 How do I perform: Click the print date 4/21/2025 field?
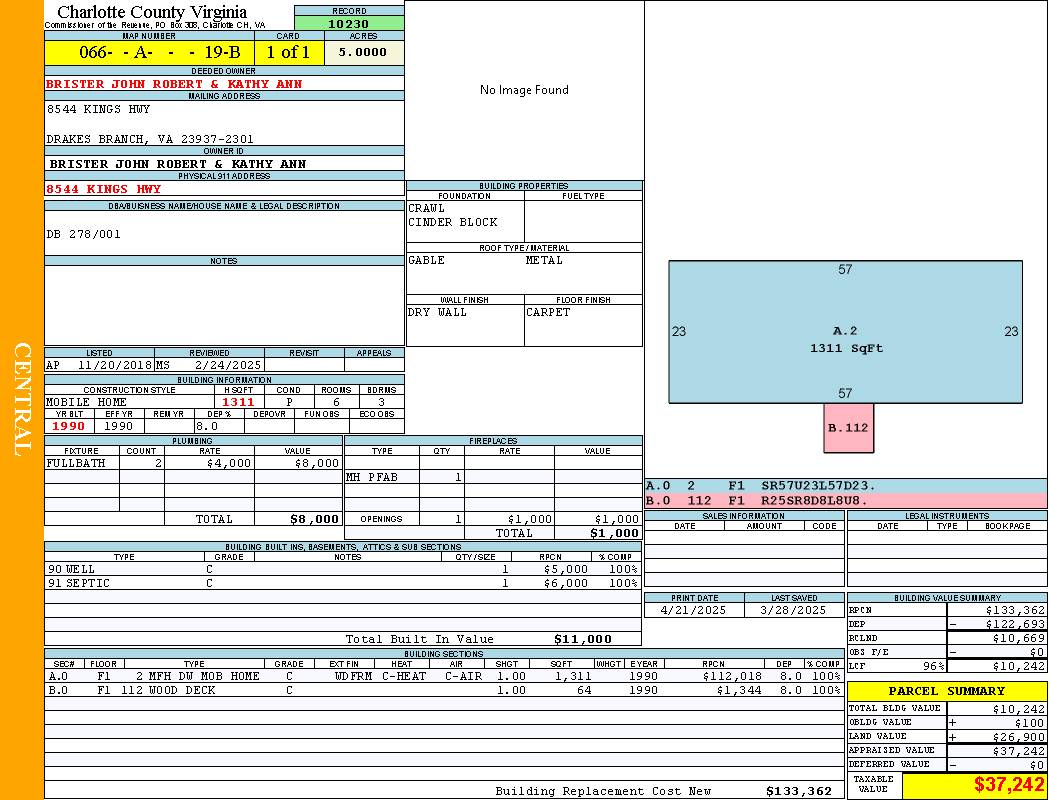[694, 610]
